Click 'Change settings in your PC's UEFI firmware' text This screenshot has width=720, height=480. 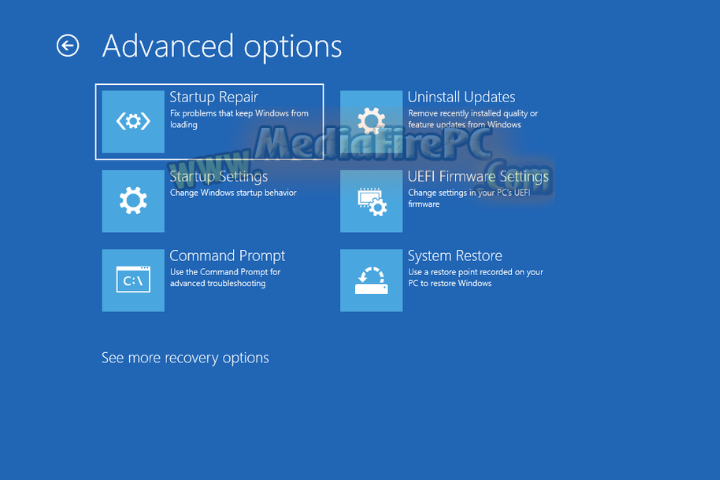click(x=469, y=198)
